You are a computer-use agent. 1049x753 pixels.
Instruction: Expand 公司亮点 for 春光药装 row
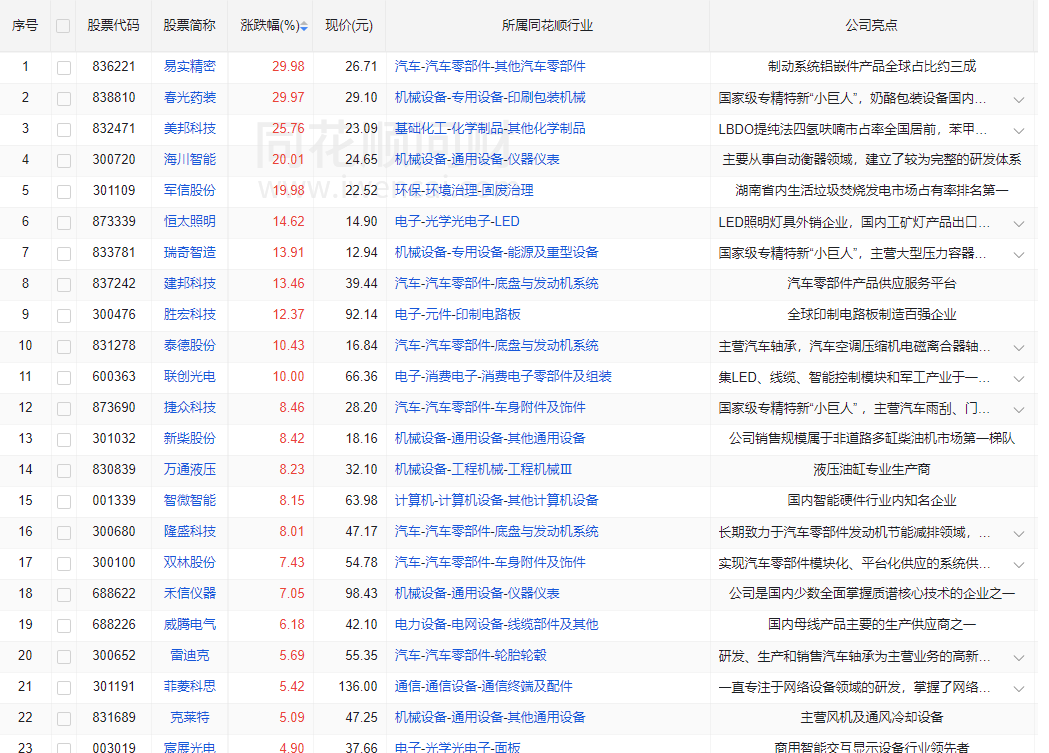(x=1019, y=100)
